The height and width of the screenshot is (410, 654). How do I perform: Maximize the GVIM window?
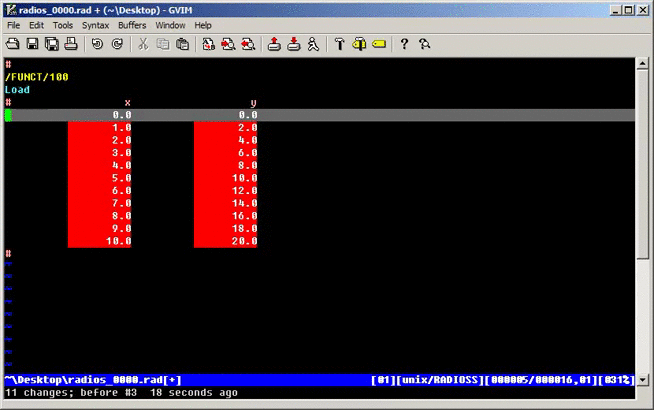tap(629, 10)
